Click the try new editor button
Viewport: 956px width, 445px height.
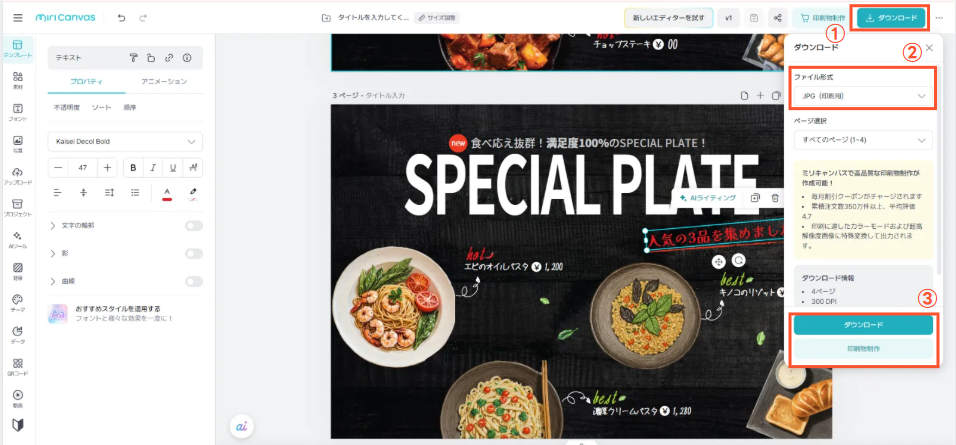[x=668, y=18]
